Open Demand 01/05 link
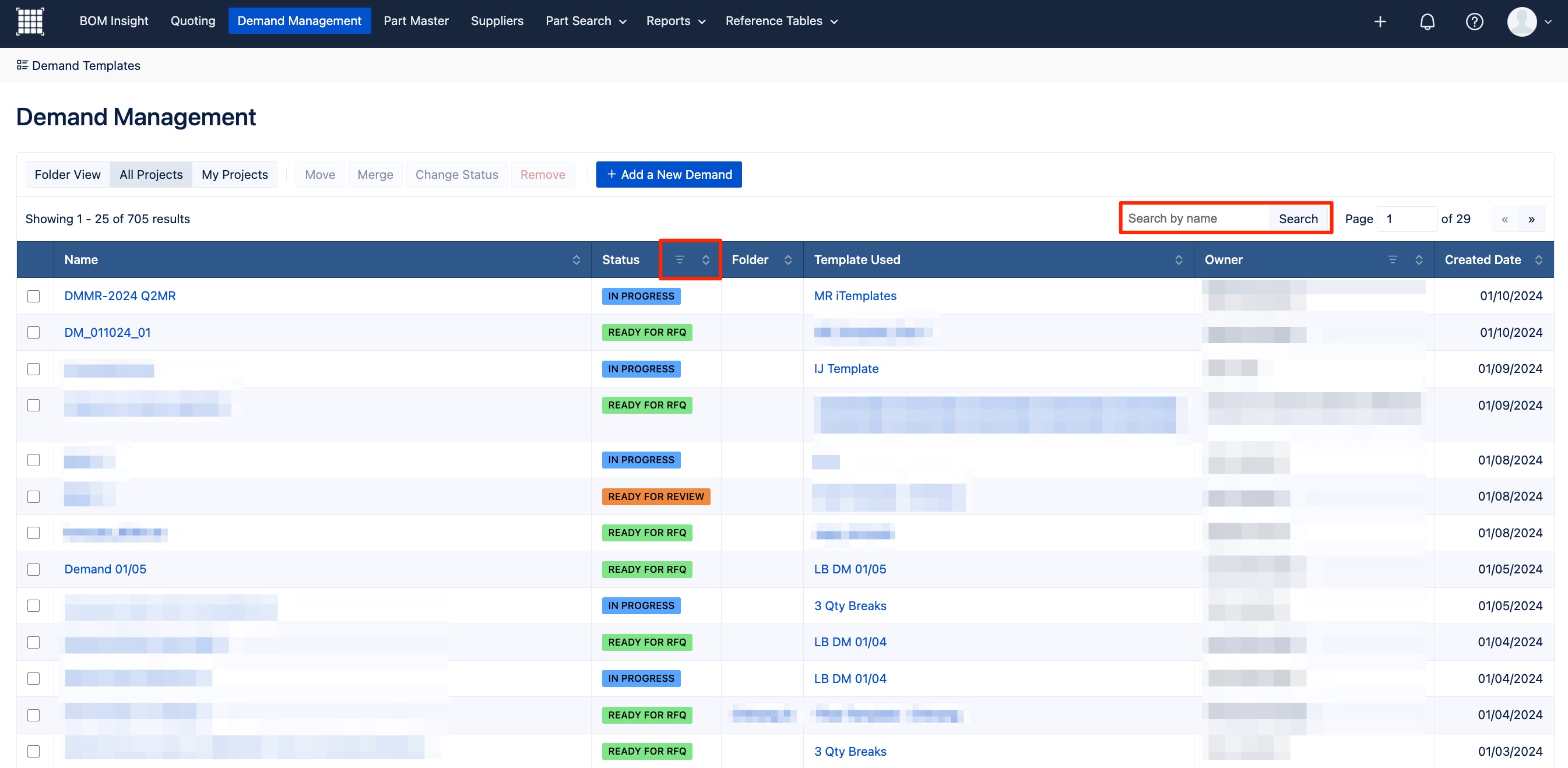This screenshot has width=1568, height=768. coord(106,570)
